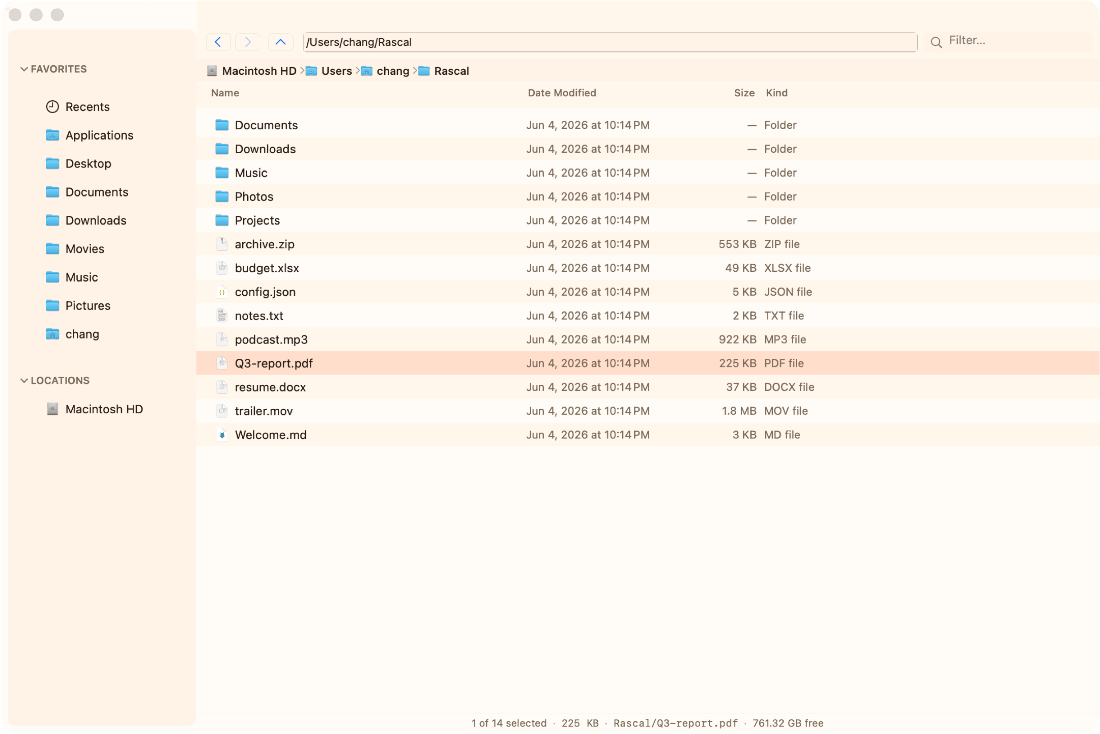This screenshot has height=734, width=1100.
Task: Click the 922 KB size of podcast.mp3
Action: tap(737, 340)
